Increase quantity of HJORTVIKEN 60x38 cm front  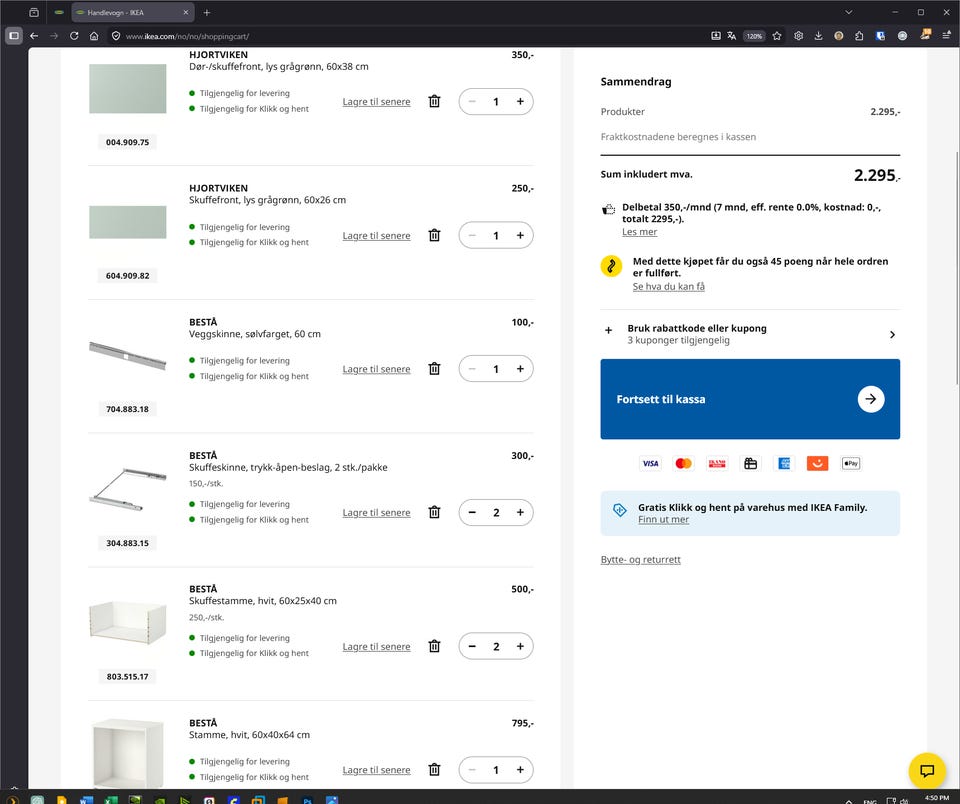(520, 102)
